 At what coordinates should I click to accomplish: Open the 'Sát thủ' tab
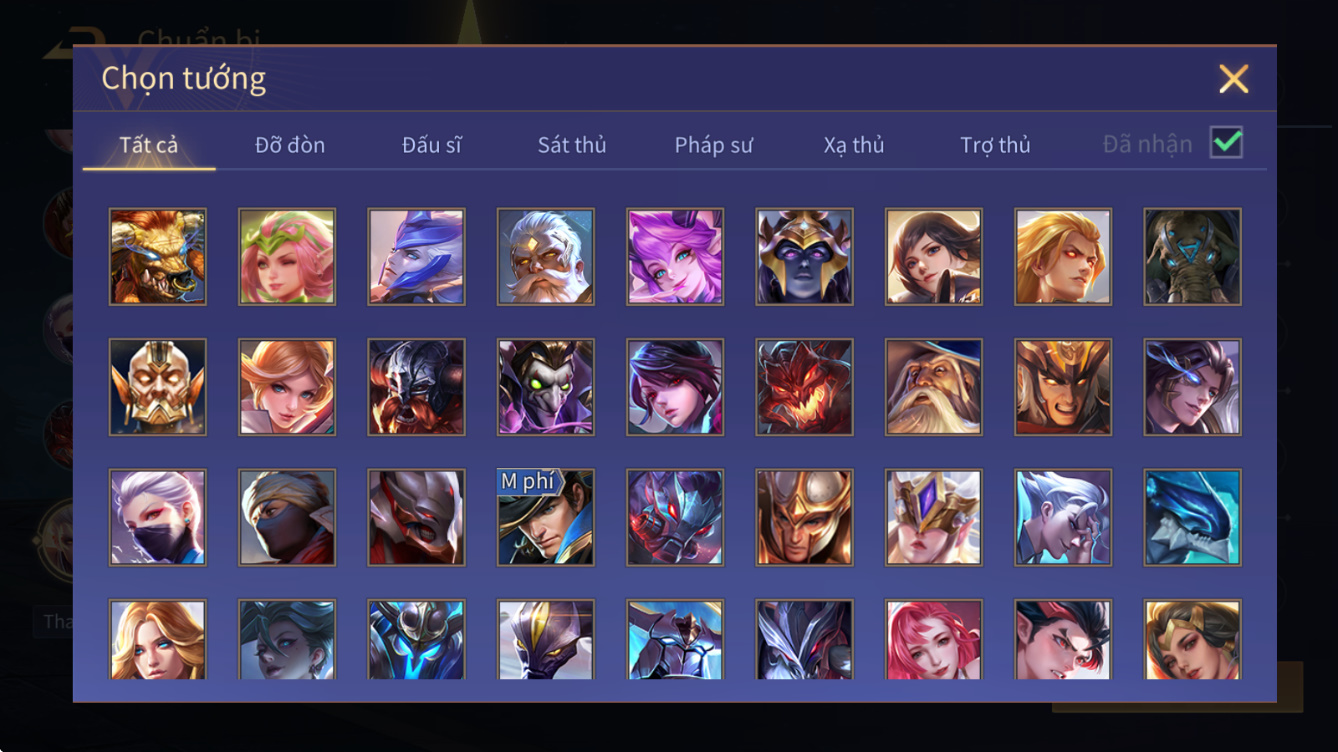[572, 145]
